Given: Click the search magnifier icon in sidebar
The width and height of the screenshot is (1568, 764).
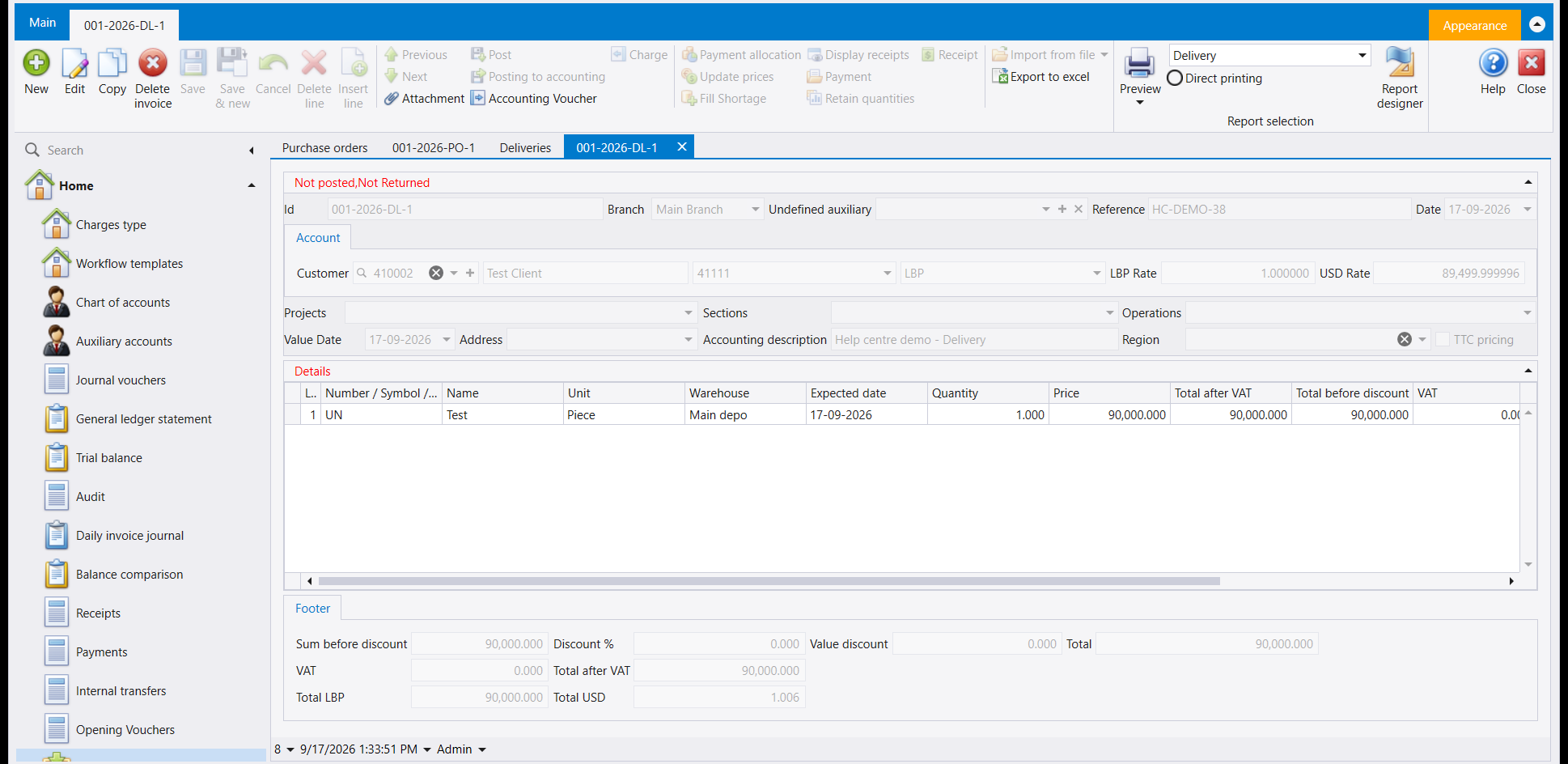Looking at the screenshot, I should coord(32,150).
